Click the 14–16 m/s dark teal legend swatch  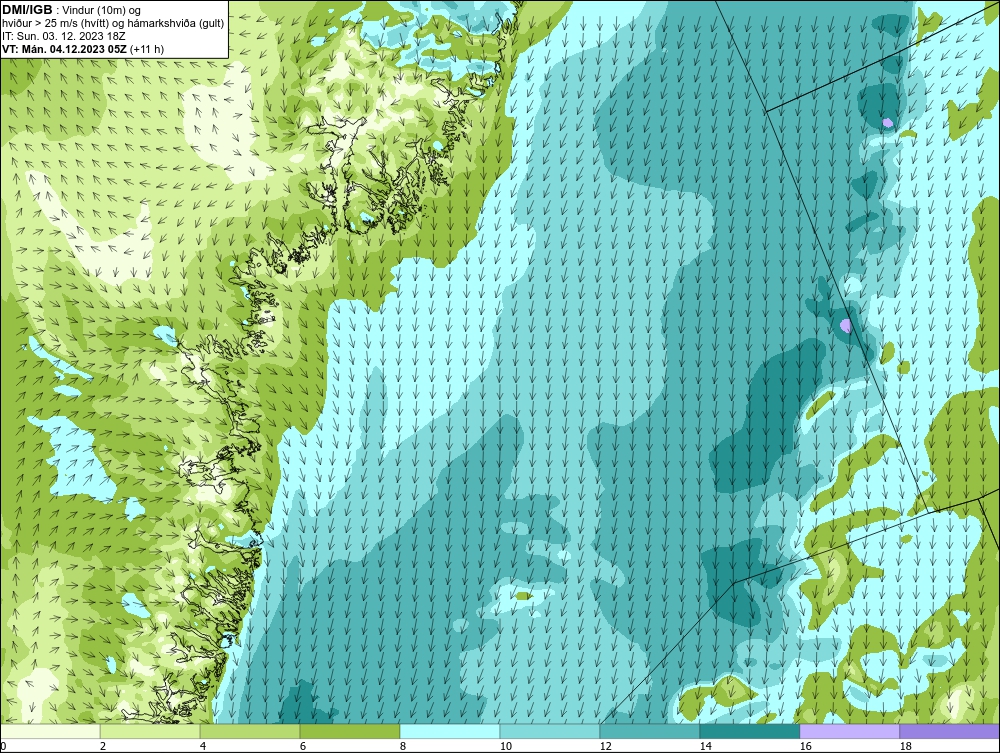(749, 731)
